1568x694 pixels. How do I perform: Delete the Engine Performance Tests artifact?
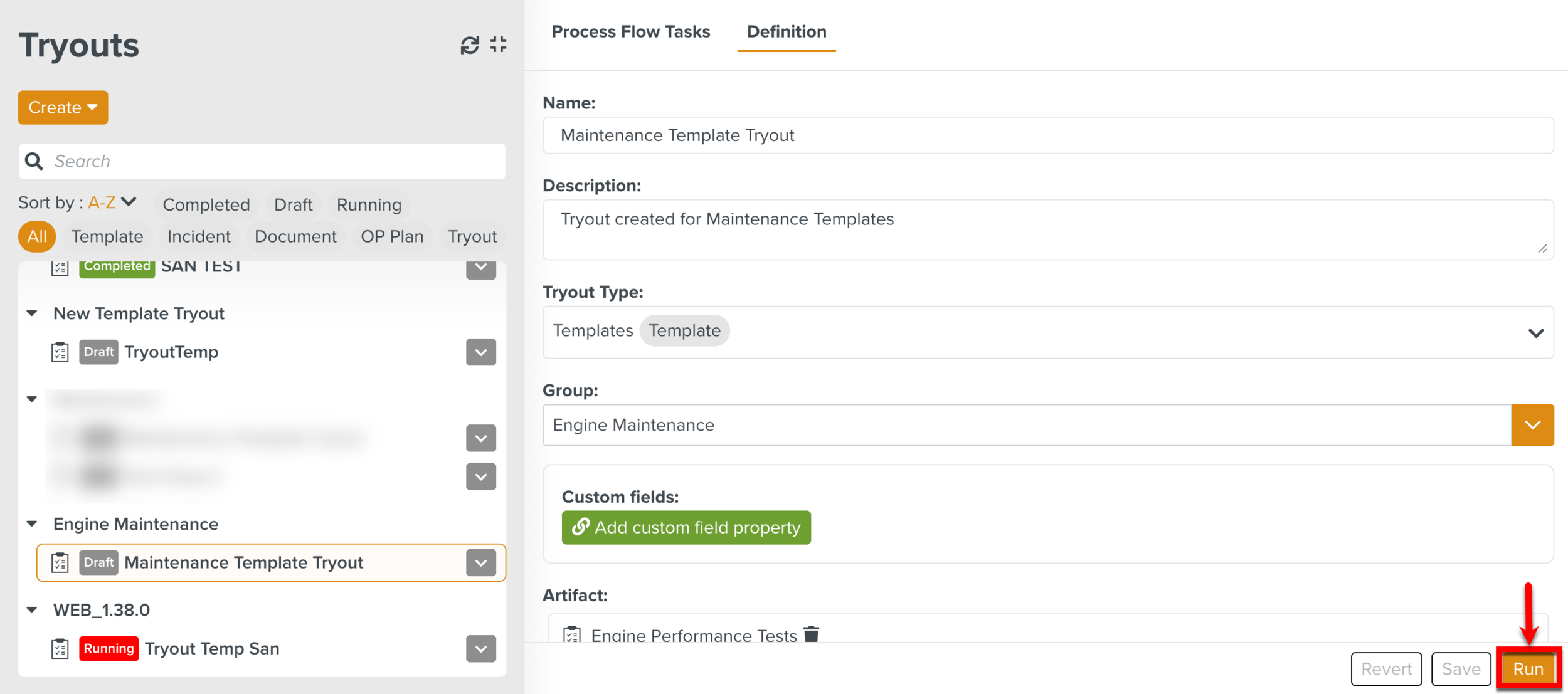point(812,634)
